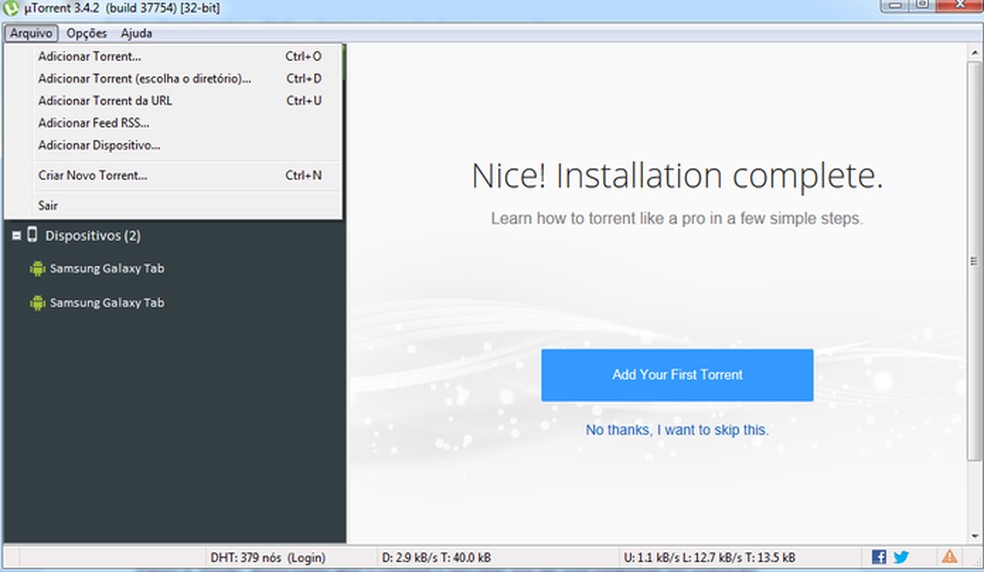Open the Twitter icon in status bar

click(901, 557)
